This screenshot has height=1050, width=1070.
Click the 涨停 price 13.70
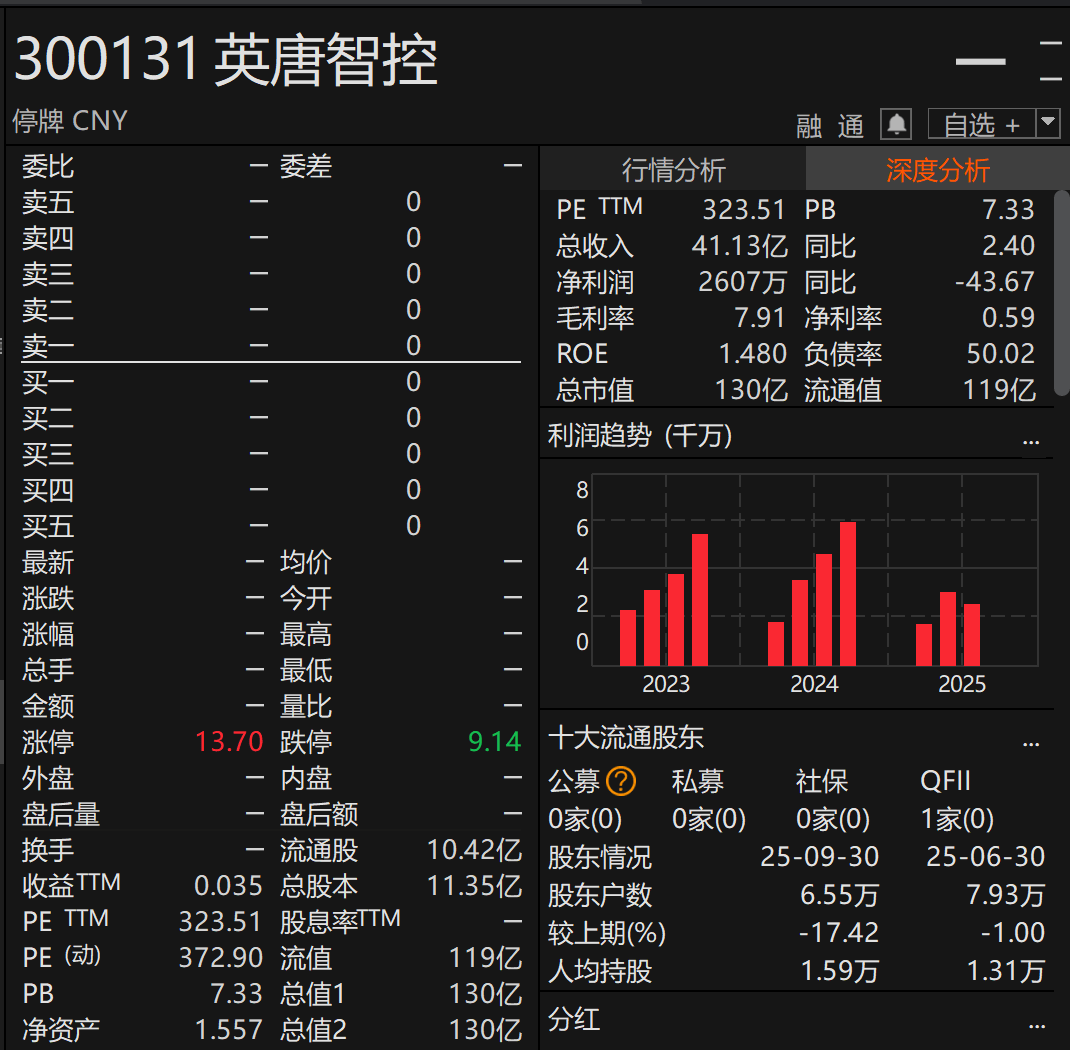click(x=229, y=742)
